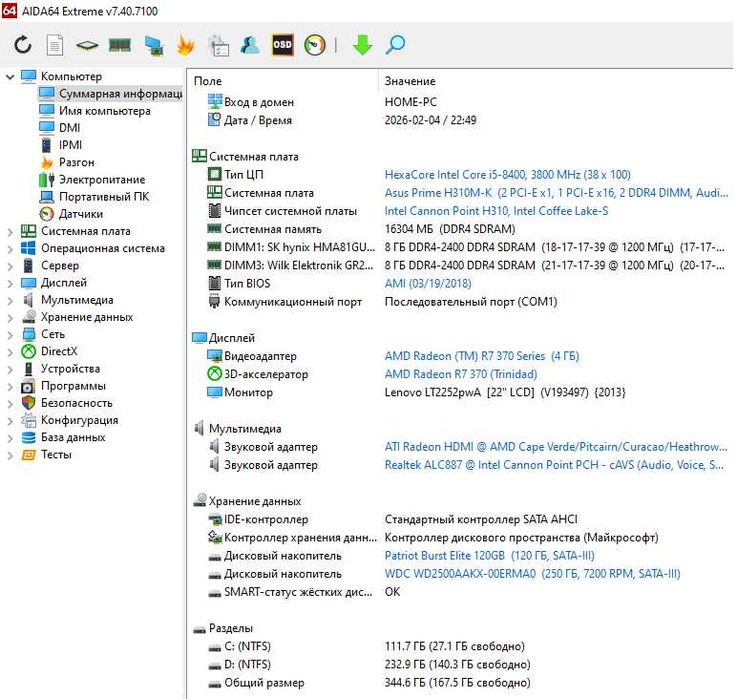Expand the DirectX tree node
This screenshot has height=700, width=736.
coord(10,352)
